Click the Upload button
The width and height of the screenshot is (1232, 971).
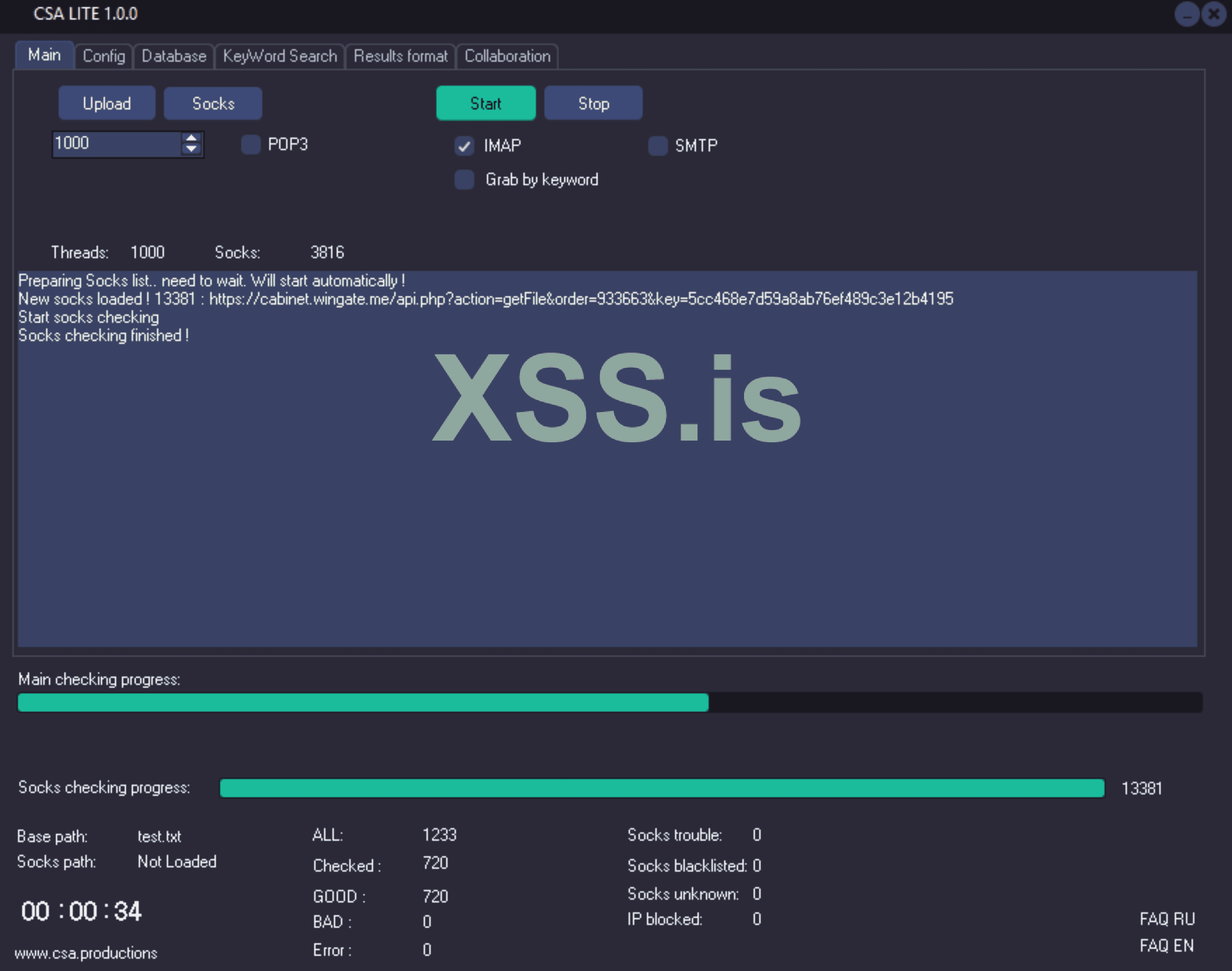pyautogui.click(x=106, y=103)
